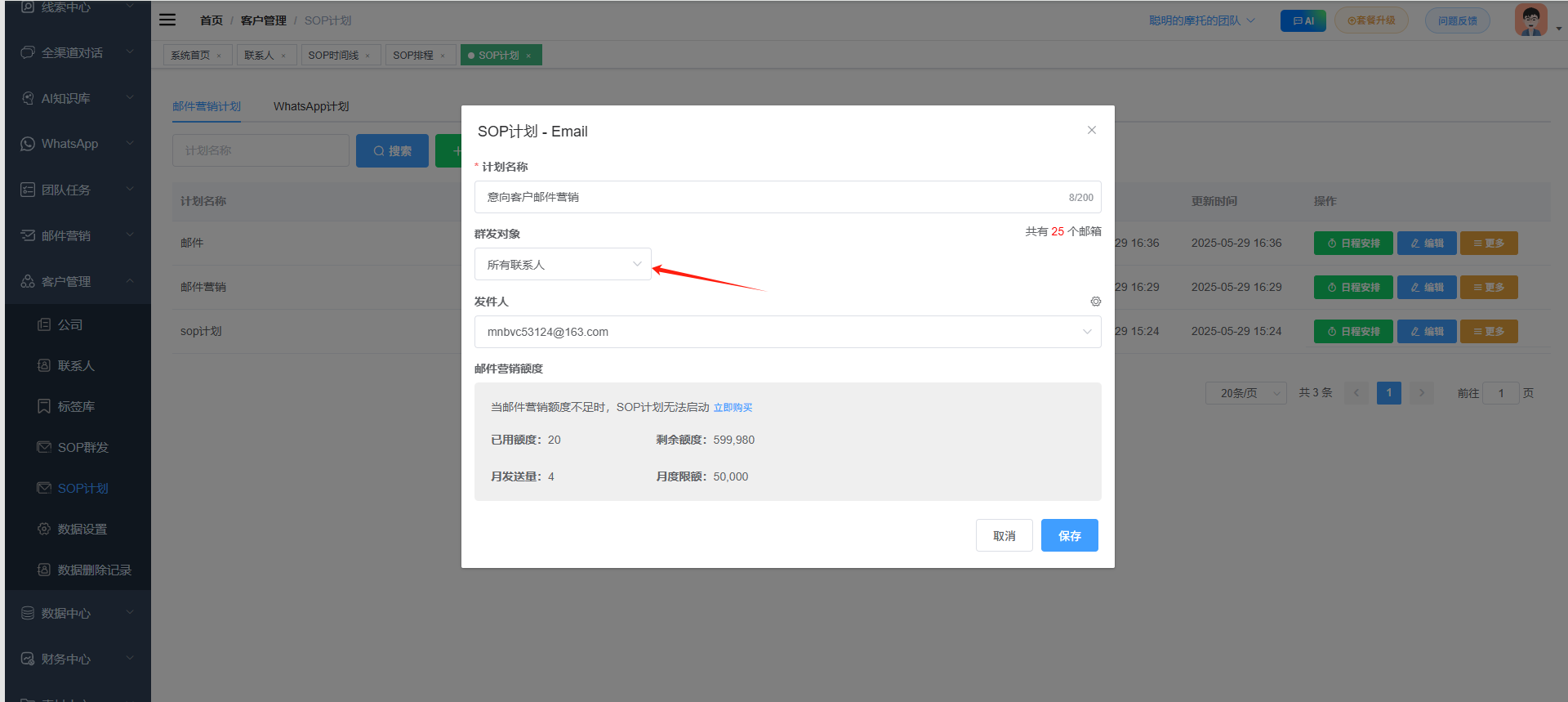Click 更多 for the 邮件 row
Image resolution: width=1568 pixels, height=702 pixels.
(1489, 244)
